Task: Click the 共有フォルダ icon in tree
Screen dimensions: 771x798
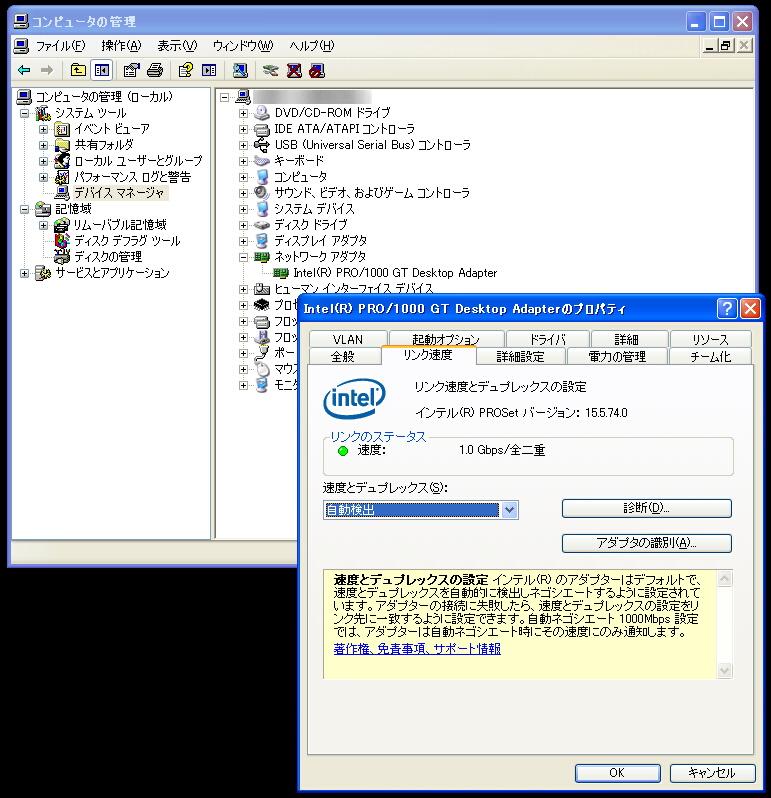Action: [x=62, y=145]
